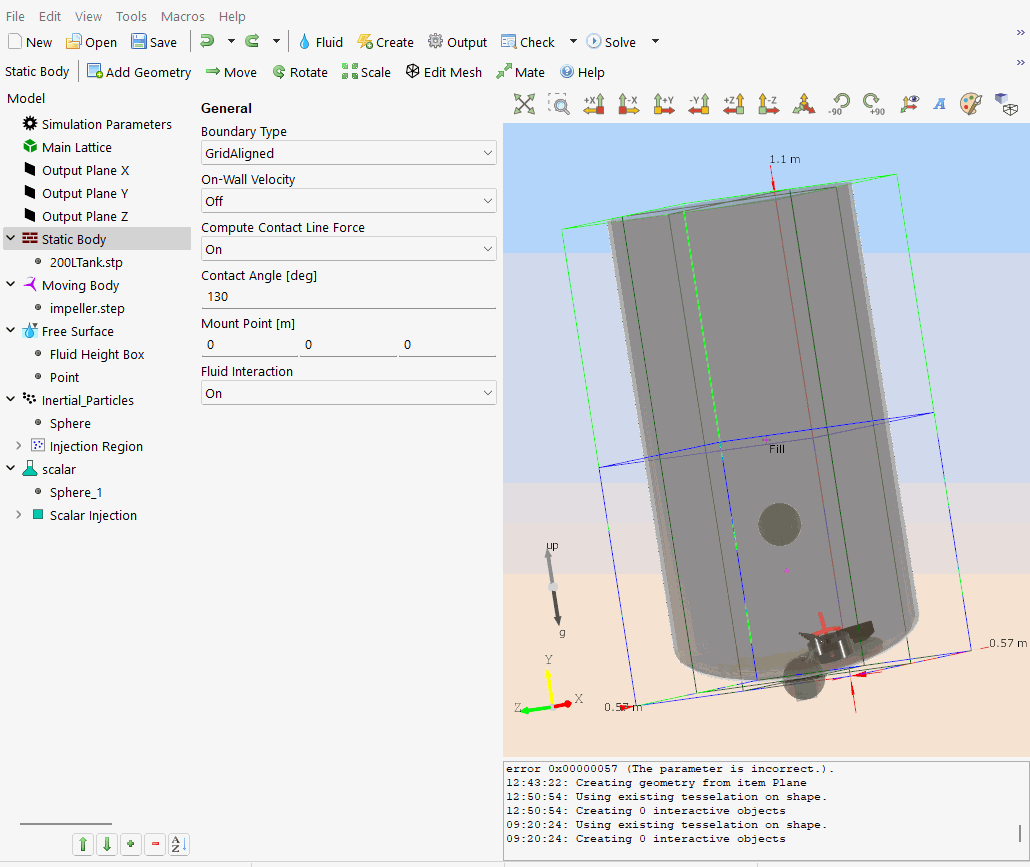The height and width of the screenshot is (867, 1030).
Task: Click the Fluid toolbar button
Action: [321, 42]
